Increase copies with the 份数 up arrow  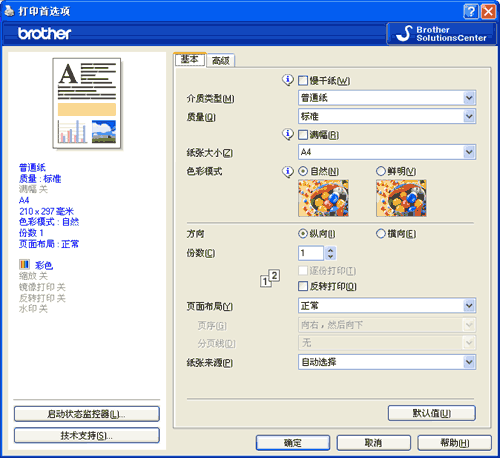pyautogui.click(x=330, y=250)
